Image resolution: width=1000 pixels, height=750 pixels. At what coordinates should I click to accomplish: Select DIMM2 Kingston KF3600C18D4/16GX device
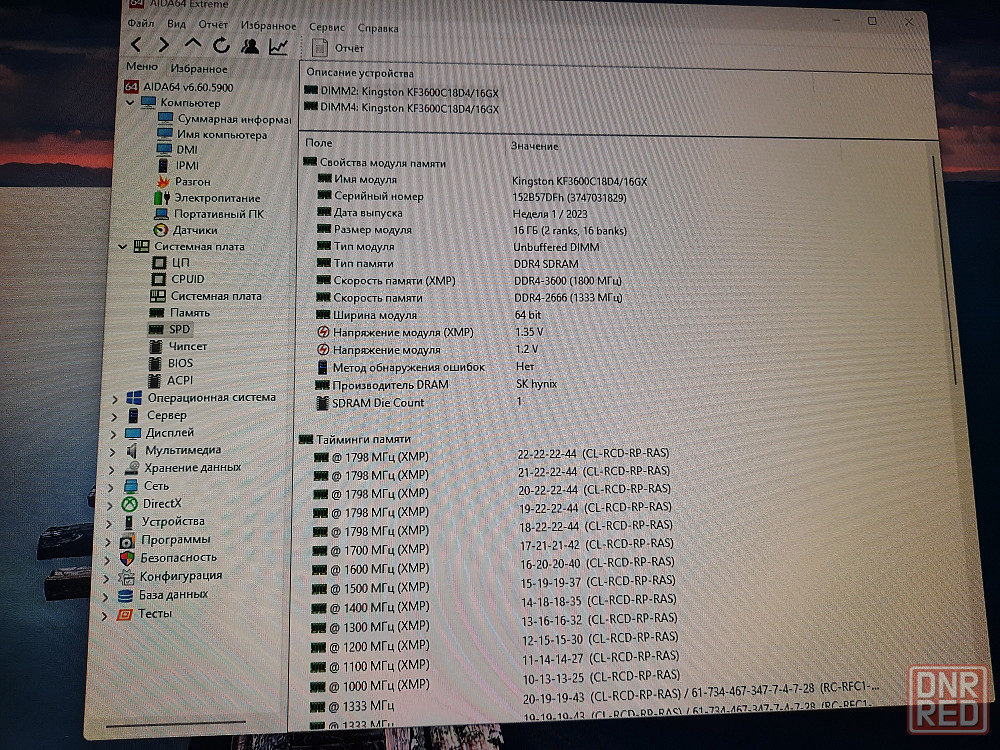click(x=402, y=92)
